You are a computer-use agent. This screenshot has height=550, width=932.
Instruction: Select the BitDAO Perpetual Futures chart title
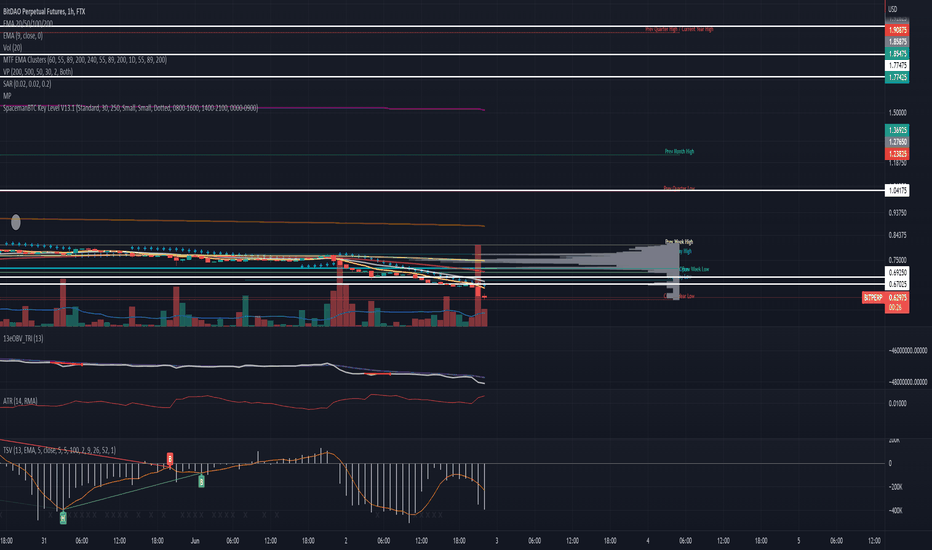click(x=44, y=11)
